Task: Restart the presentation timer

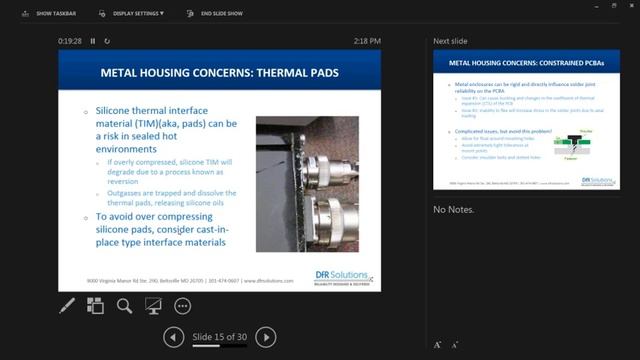Action: tap(107, 41)
